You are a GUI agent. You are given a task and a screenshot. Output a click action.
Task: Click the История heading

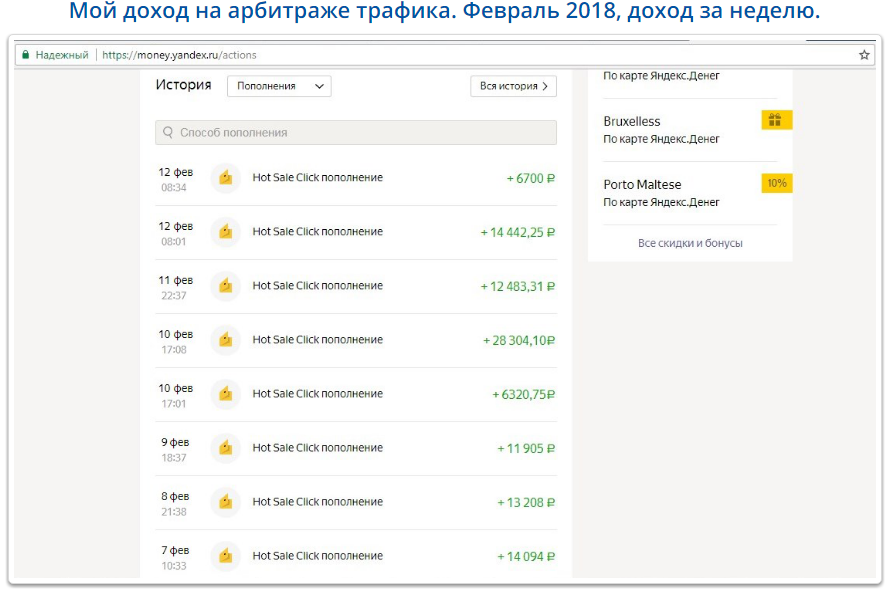point(183,85)
